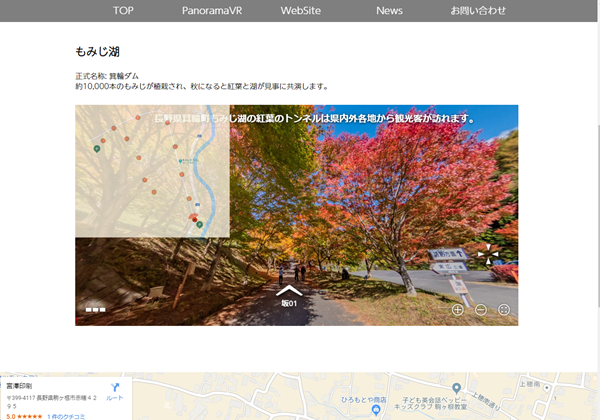Open thumbnail list icon in panorama

coord(95,310)
